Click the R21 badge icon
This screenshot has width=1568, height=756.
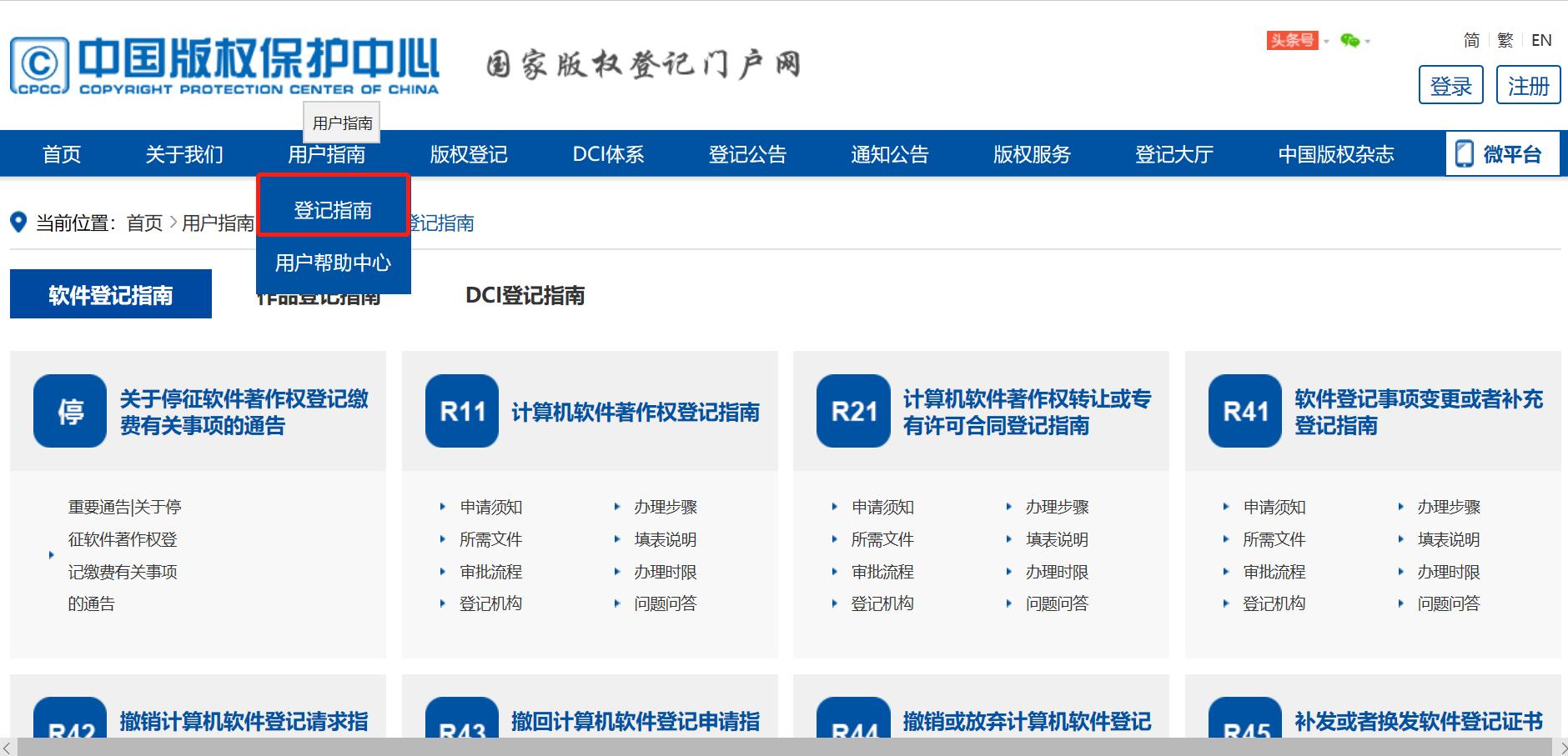coord(853,410)
